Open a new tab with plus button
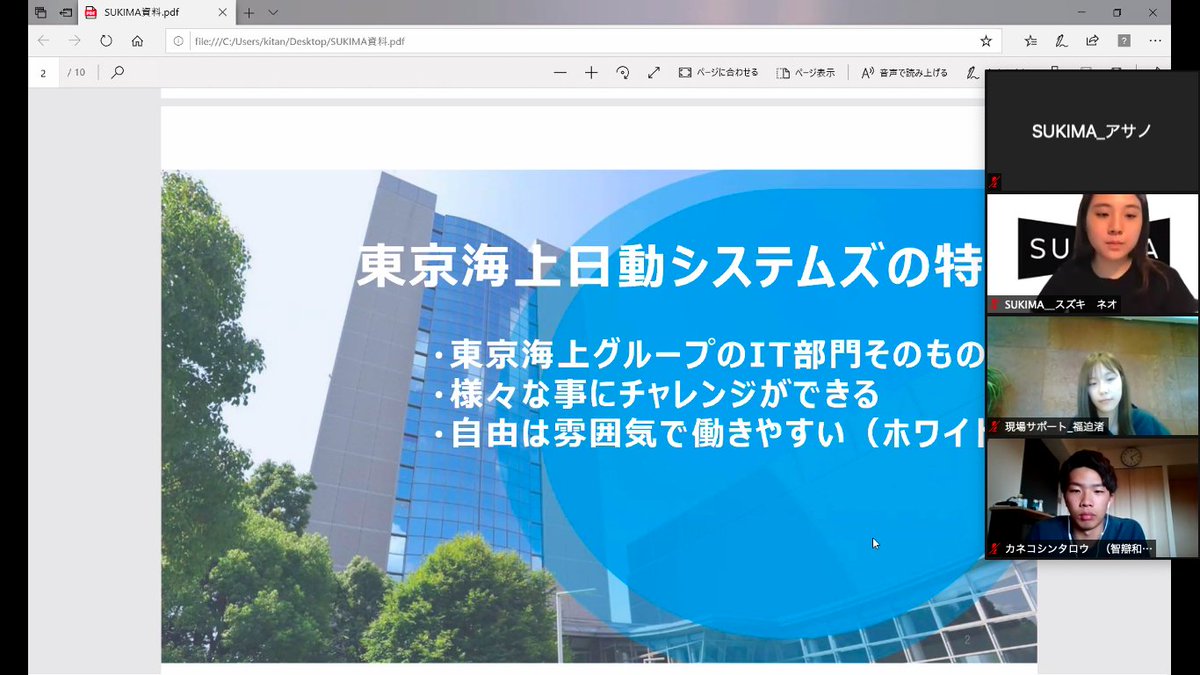1200x675 pixels. (x=249, y=13)
